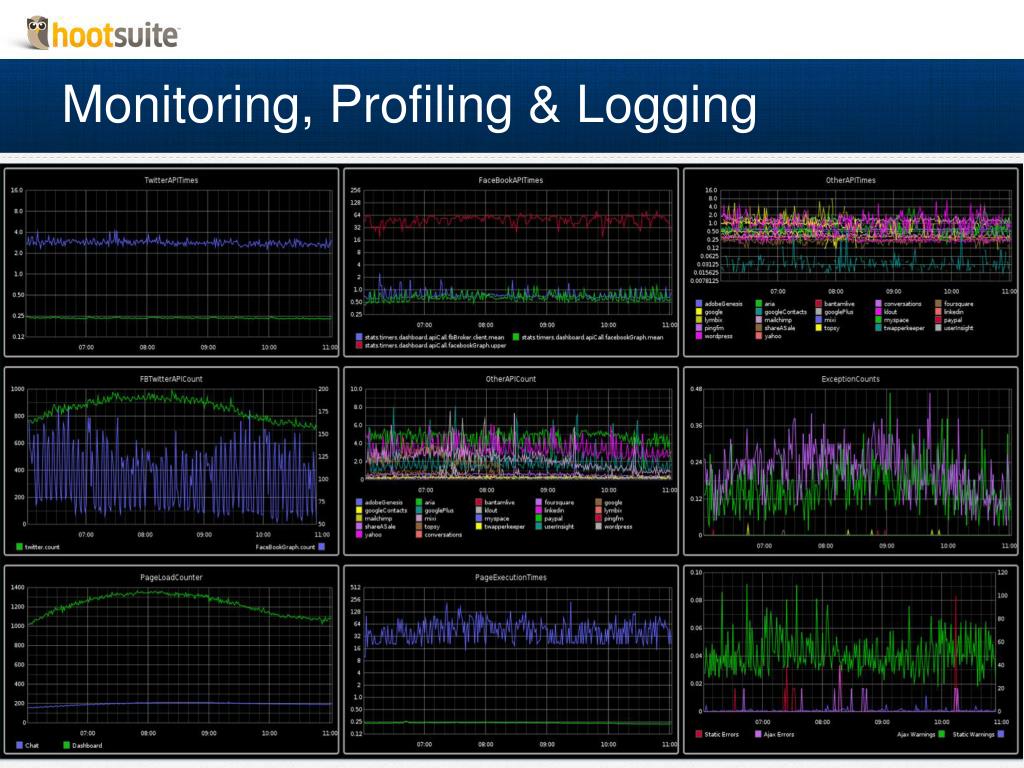The height and width of the screenshot is (768, 1024).
Task: Click the Dashboard legend swatch
Action: point(66,745)
